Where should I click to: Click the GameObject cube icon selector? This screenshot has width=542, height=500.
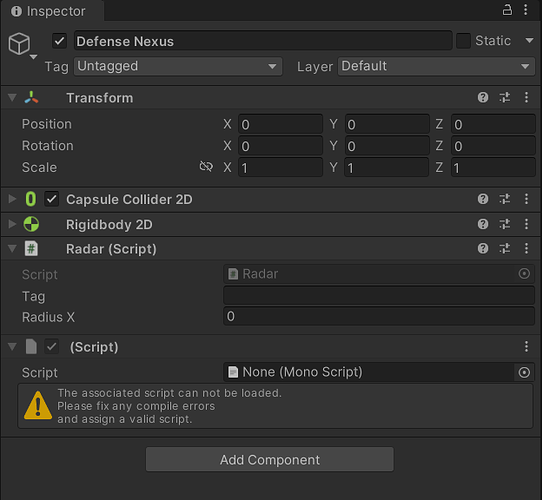[x=20, y=44]
